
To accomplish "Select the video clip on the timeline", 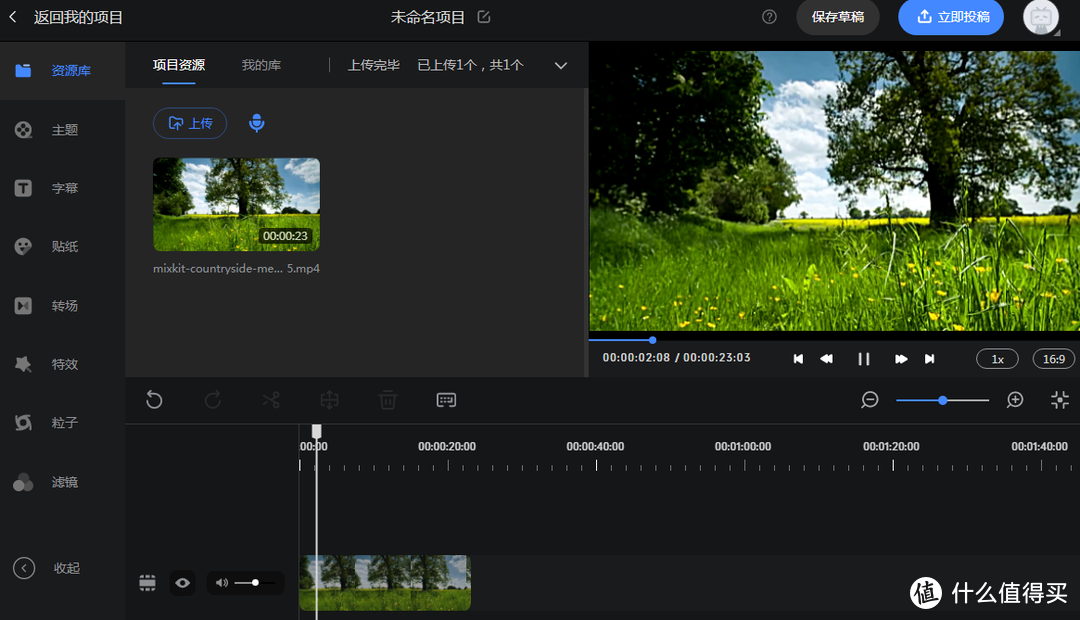I will tap(385, 583).
